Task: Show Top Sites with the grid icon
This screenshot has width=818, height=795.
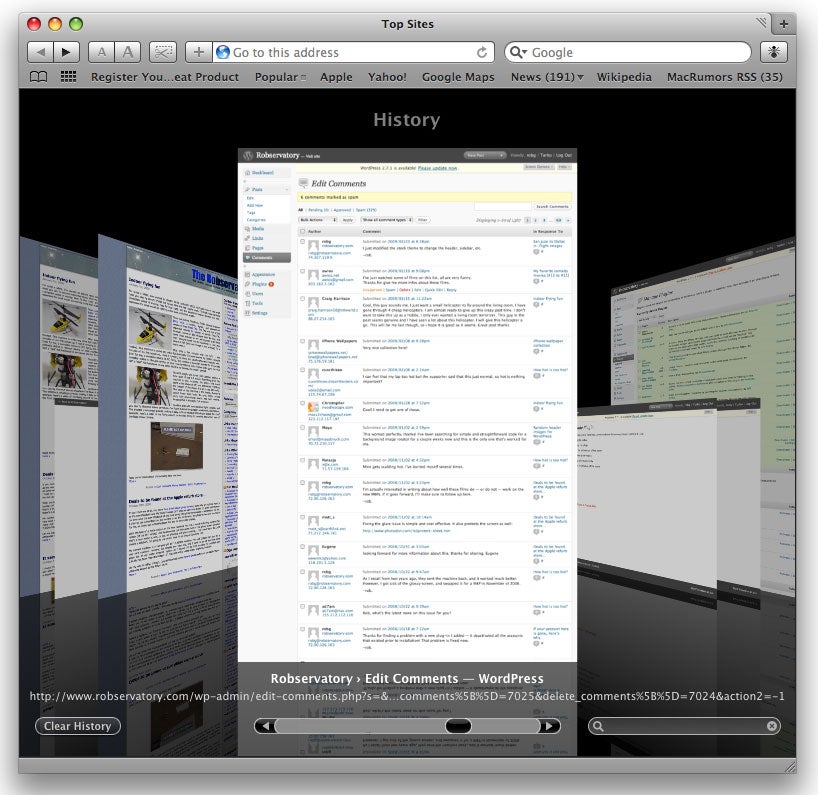Action: 68,77
